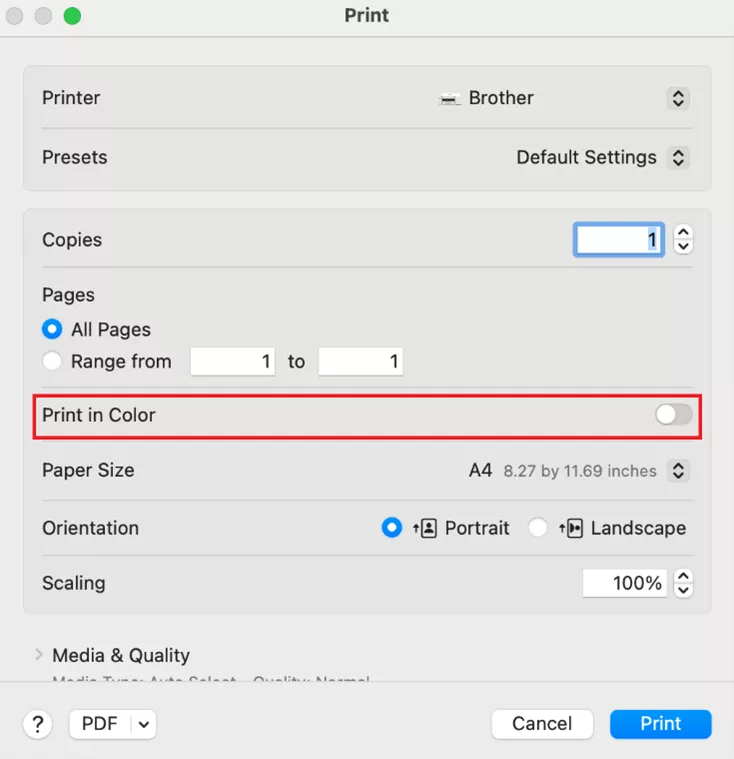Screen dimensions: 734x759
Task: Click the 8.27 by 11.69 inches text
Action: tap(580, 471)
